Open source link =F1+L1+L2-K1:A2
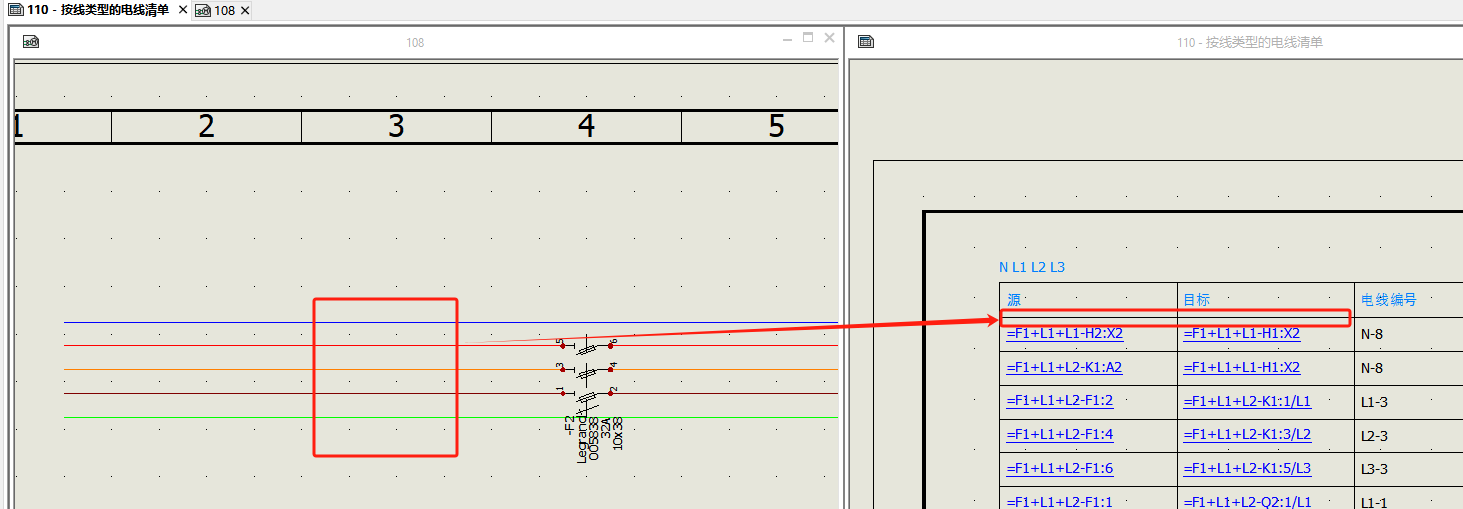Image resolution: width=1463 pixels, height=509 pixels. click(1064, 367)
